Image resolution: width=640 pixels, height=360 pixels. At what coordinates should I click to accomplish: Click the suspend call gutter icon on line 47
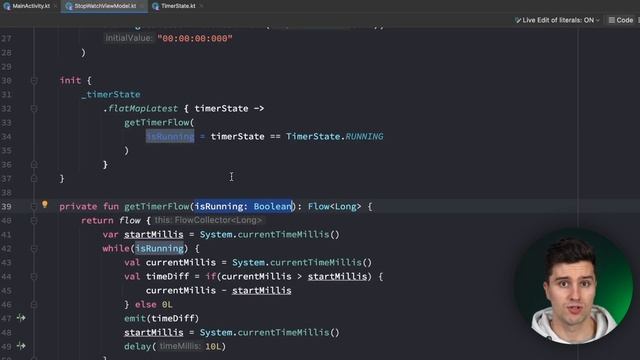[21, 318]
